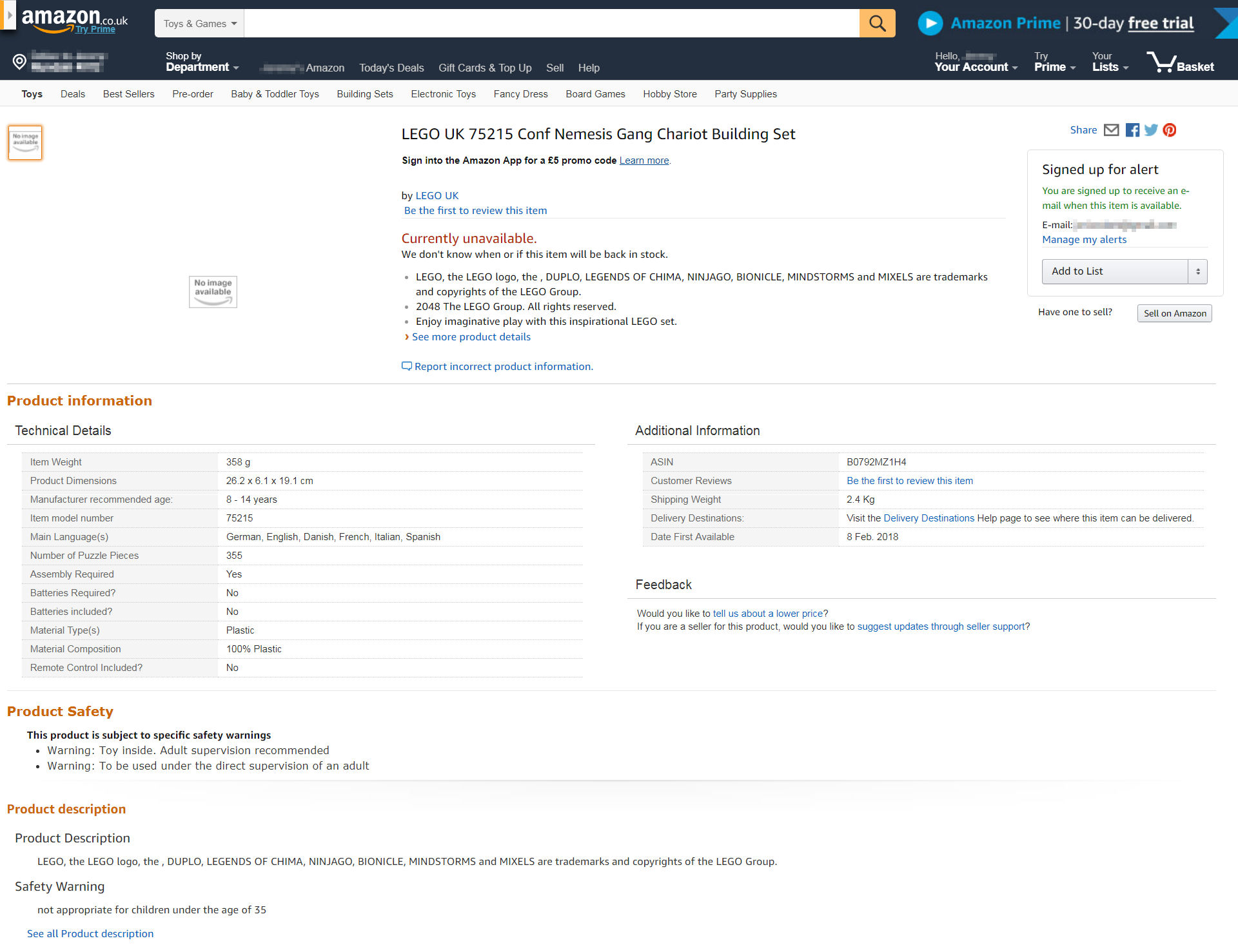Image resolution: width=1238 pixels, height=952 pixels.
Task: Open Pre-order tab
Action: [193, 94]
